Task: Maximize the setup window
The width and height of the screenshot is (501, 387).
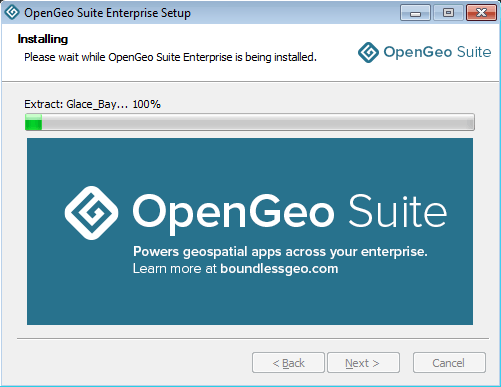Action: [448, 13]
